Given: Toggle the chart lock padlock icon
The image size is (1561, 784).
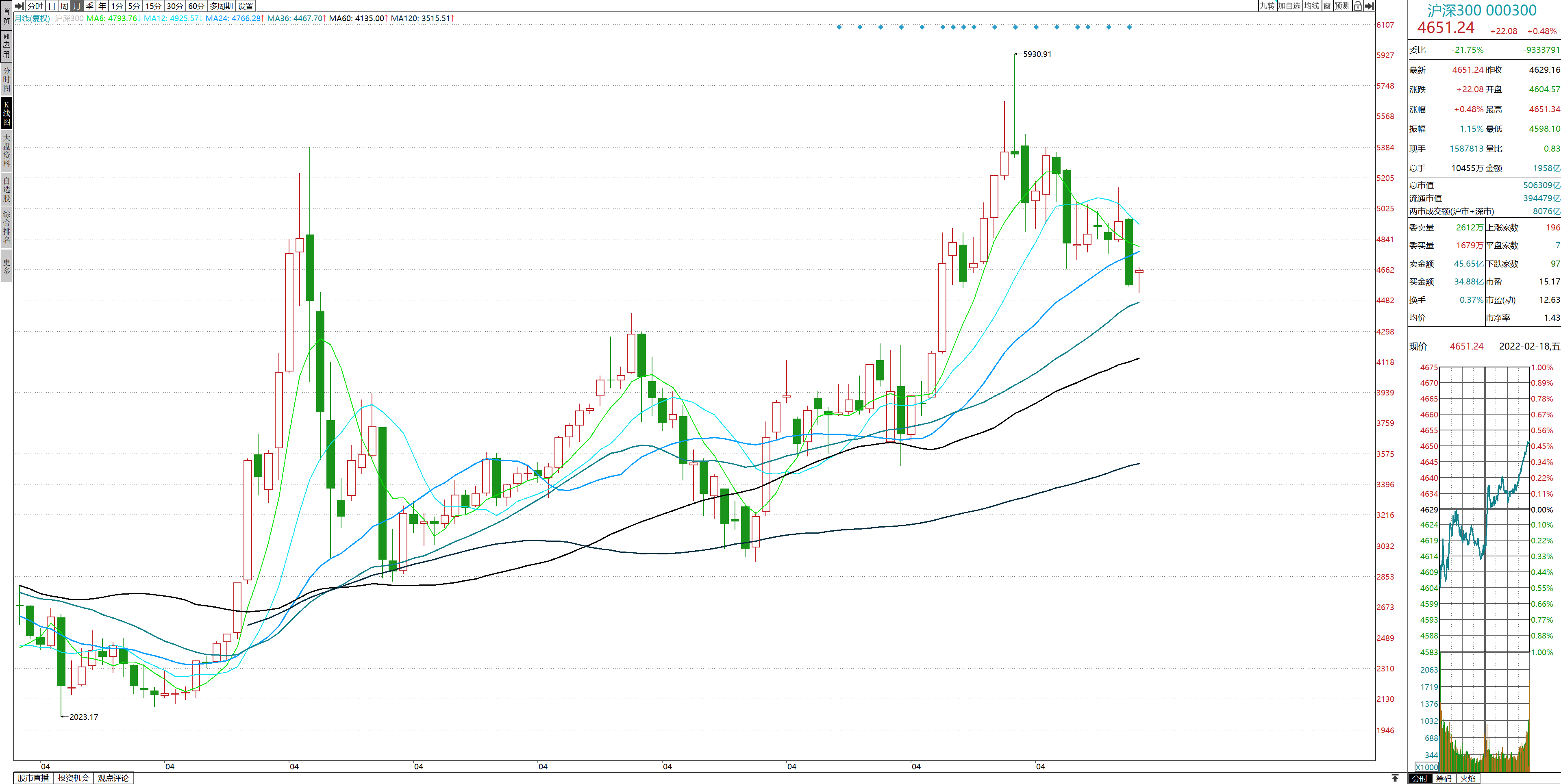Looking at the screenshot, I should point(1357,6).
